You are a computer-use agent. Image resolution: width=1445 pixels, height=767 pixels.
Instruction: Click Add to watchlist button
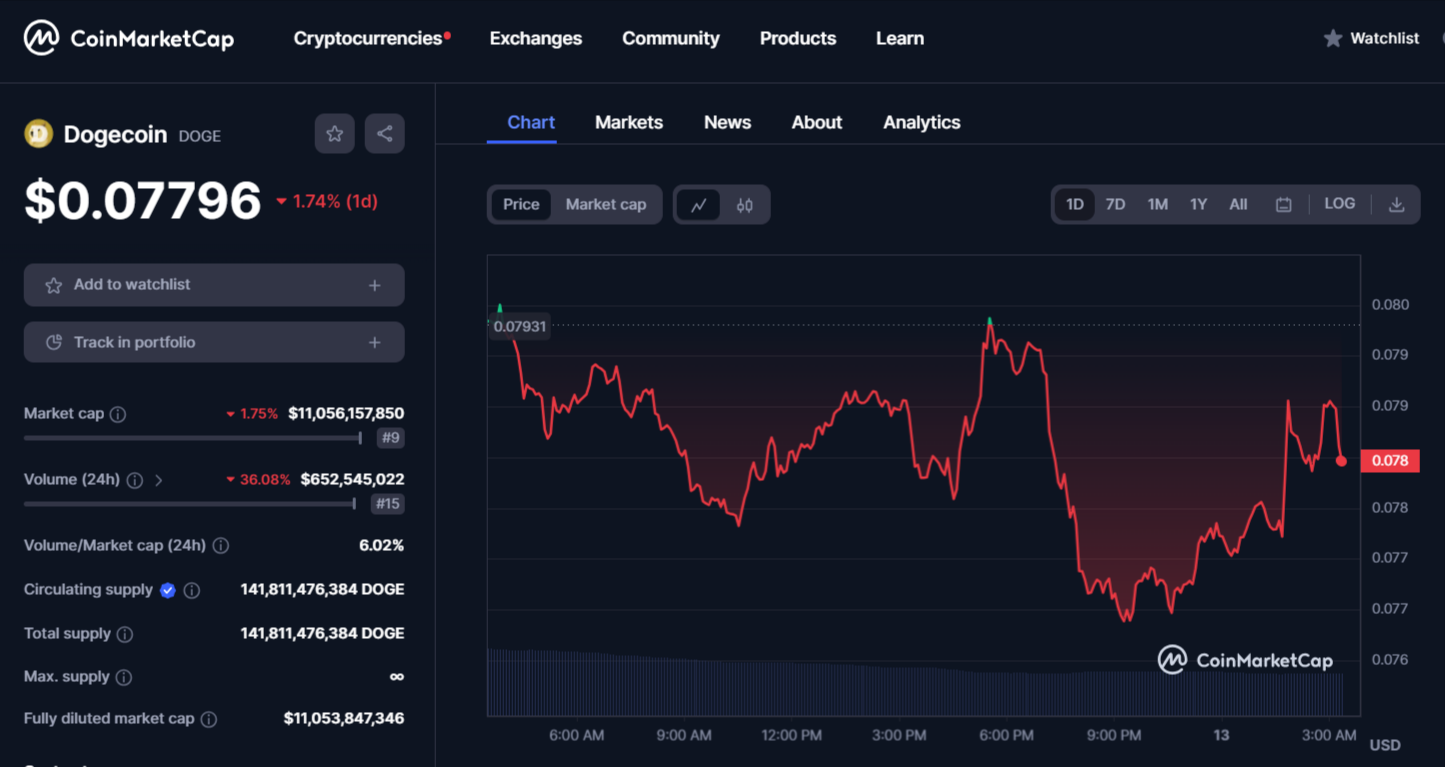click(x=214, y=285)
